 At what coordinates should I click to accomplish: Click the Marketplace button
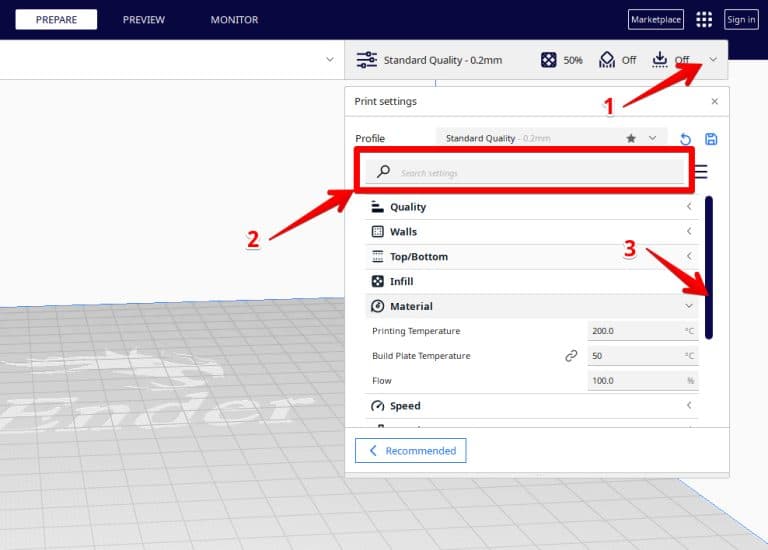655,20
